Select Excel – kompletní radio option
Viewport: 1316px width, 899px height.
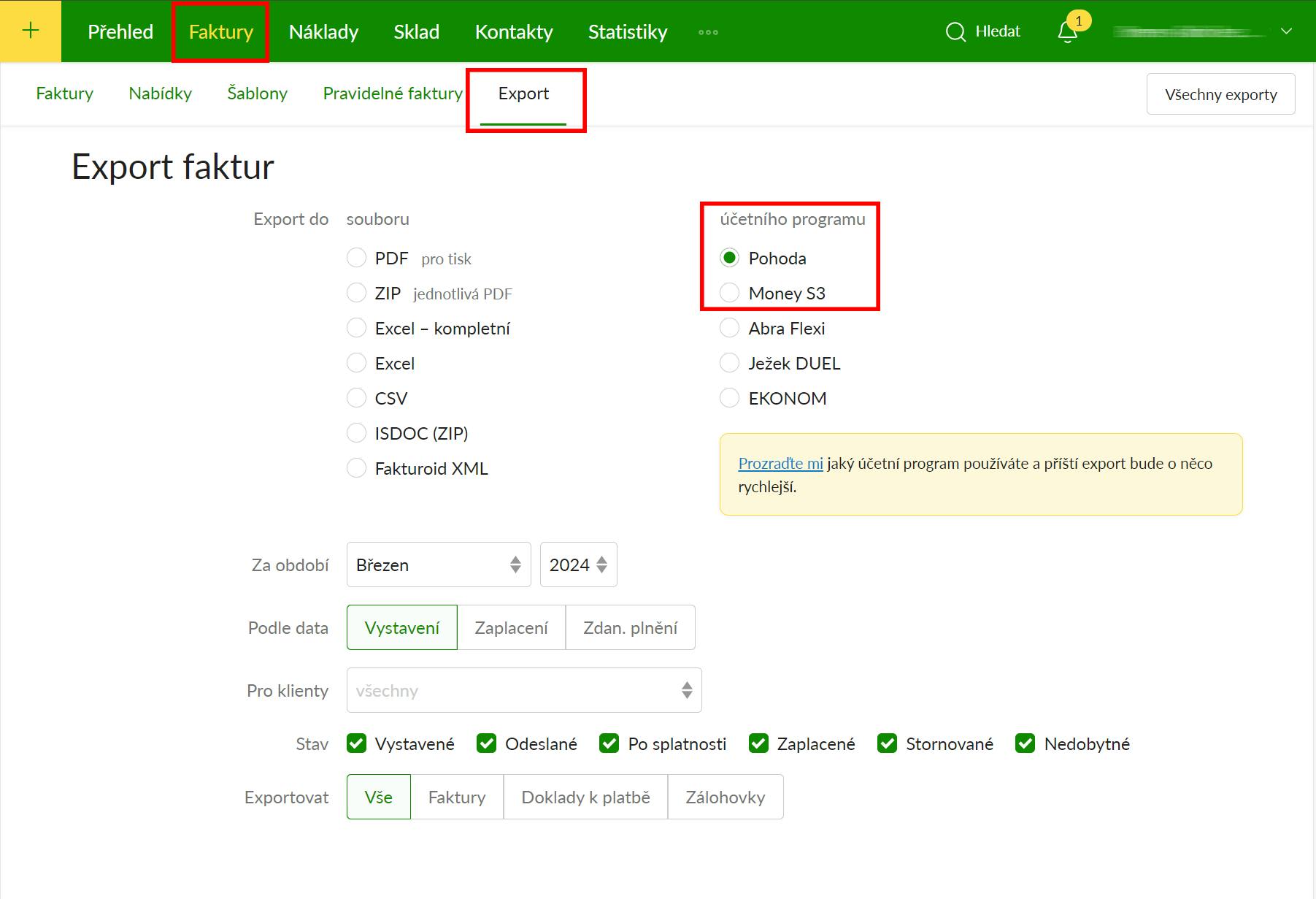[x=356, y=328]
